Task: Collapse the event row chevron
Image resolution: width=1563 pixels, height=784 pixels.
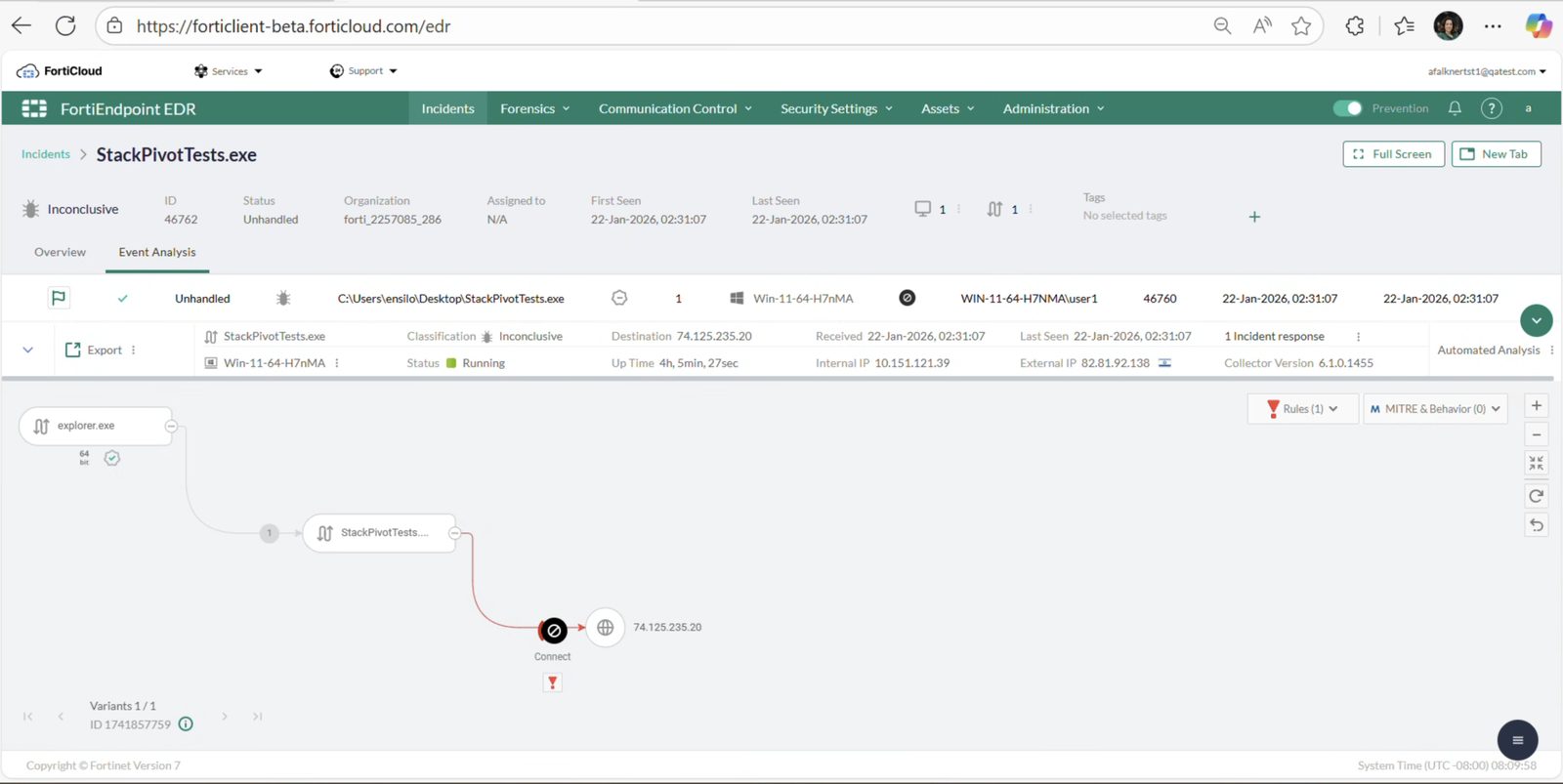Action: coord(28,350)
